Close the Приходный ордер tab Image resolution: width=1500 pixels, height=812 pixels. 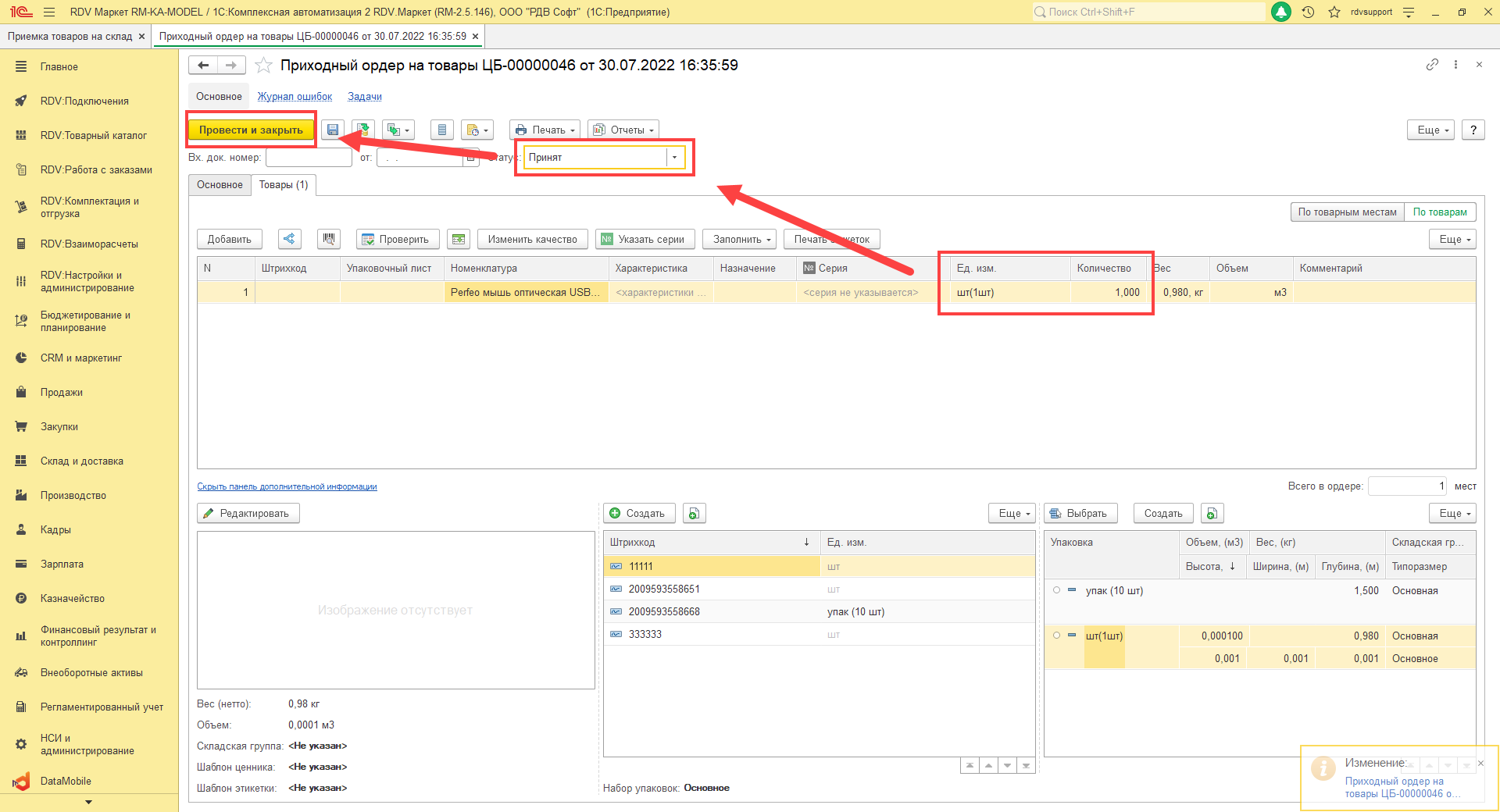(x=475, y=36)
